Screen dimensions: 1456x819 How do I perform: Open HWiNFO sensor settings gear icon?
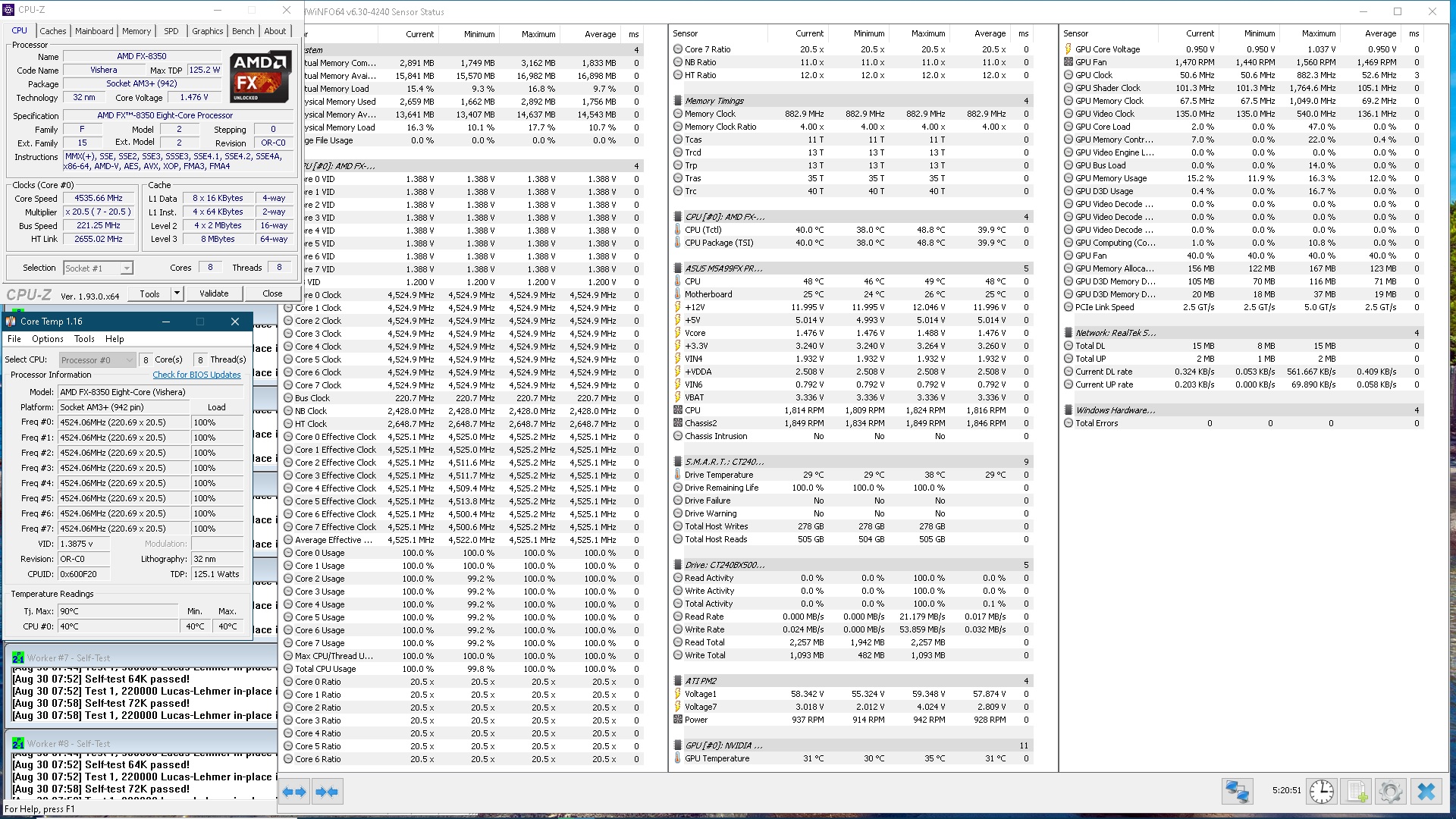pyautogui.click(x=1391, y=792)
